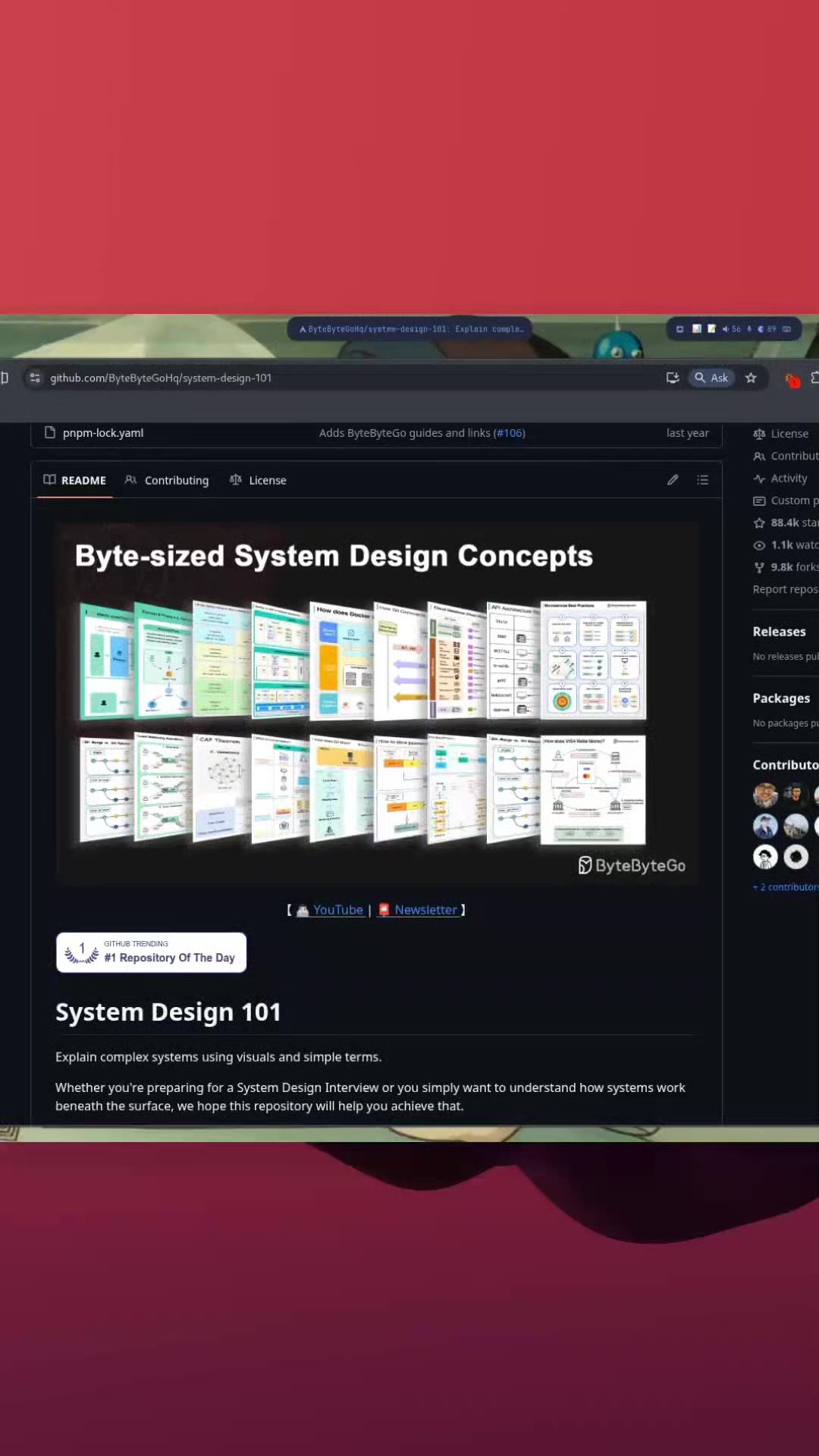Edit the README using the pencil icon
This screenshot has height=1456, width=819.
click(x=673, y=479)
